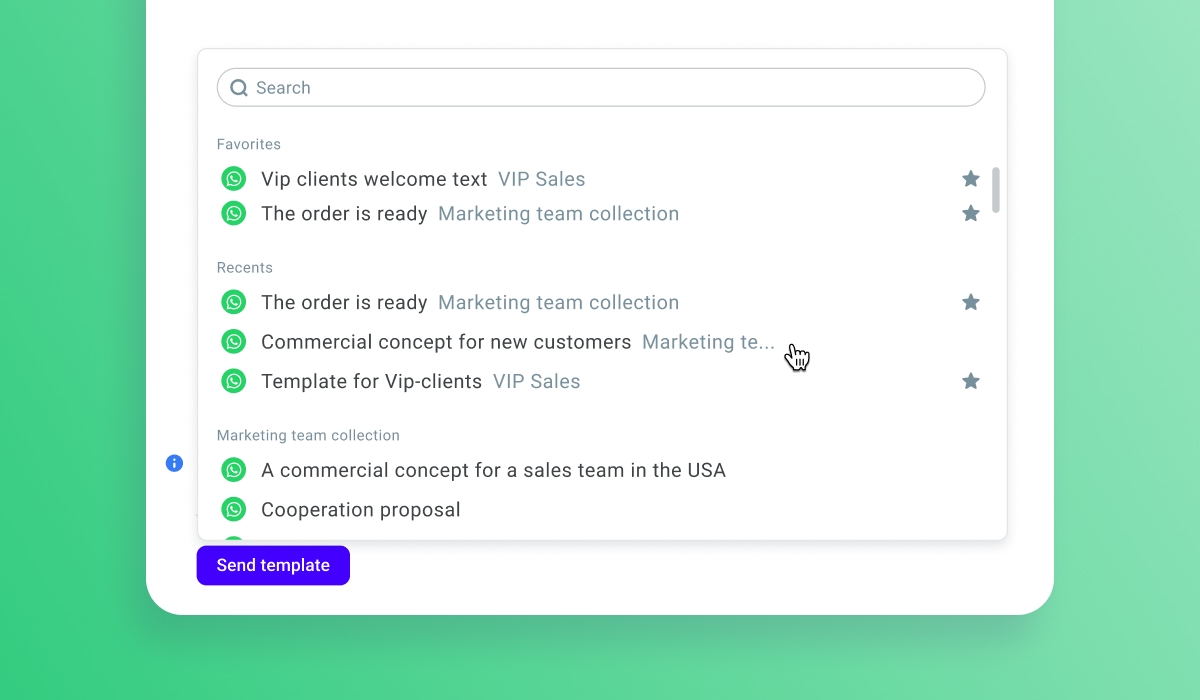Toggle the star on the Recents The order is ready row
This screenshot has width=1200, height=700.
point(970,302)
